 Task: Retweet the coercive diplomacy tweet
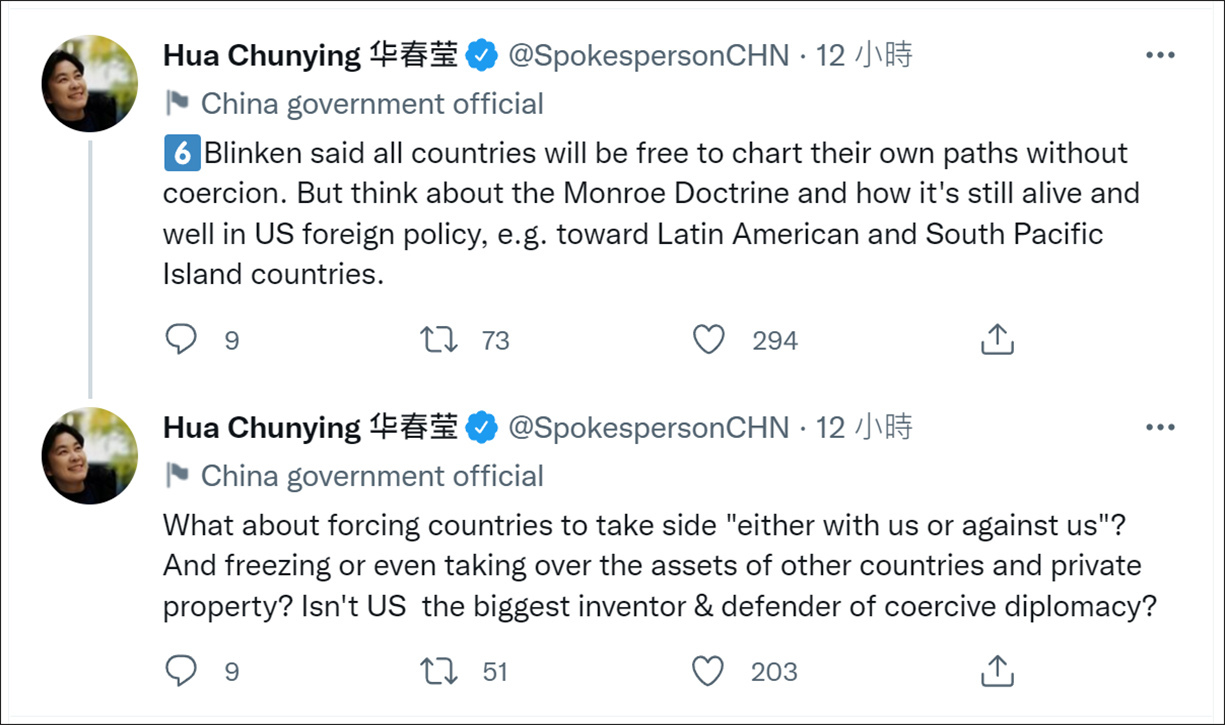tap(439, 671)
